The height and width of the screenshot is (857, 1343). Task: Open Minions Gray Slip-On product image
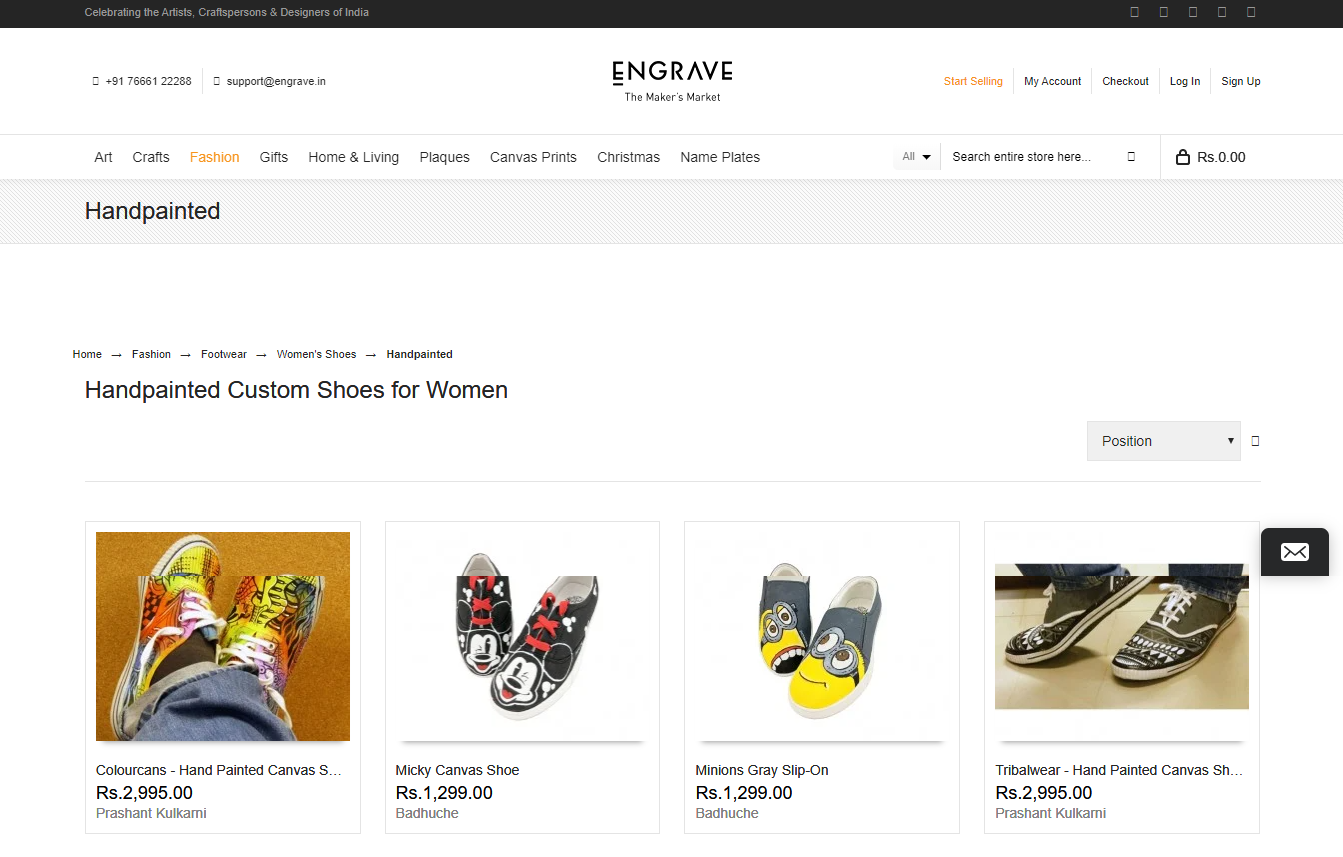(822, 637)
